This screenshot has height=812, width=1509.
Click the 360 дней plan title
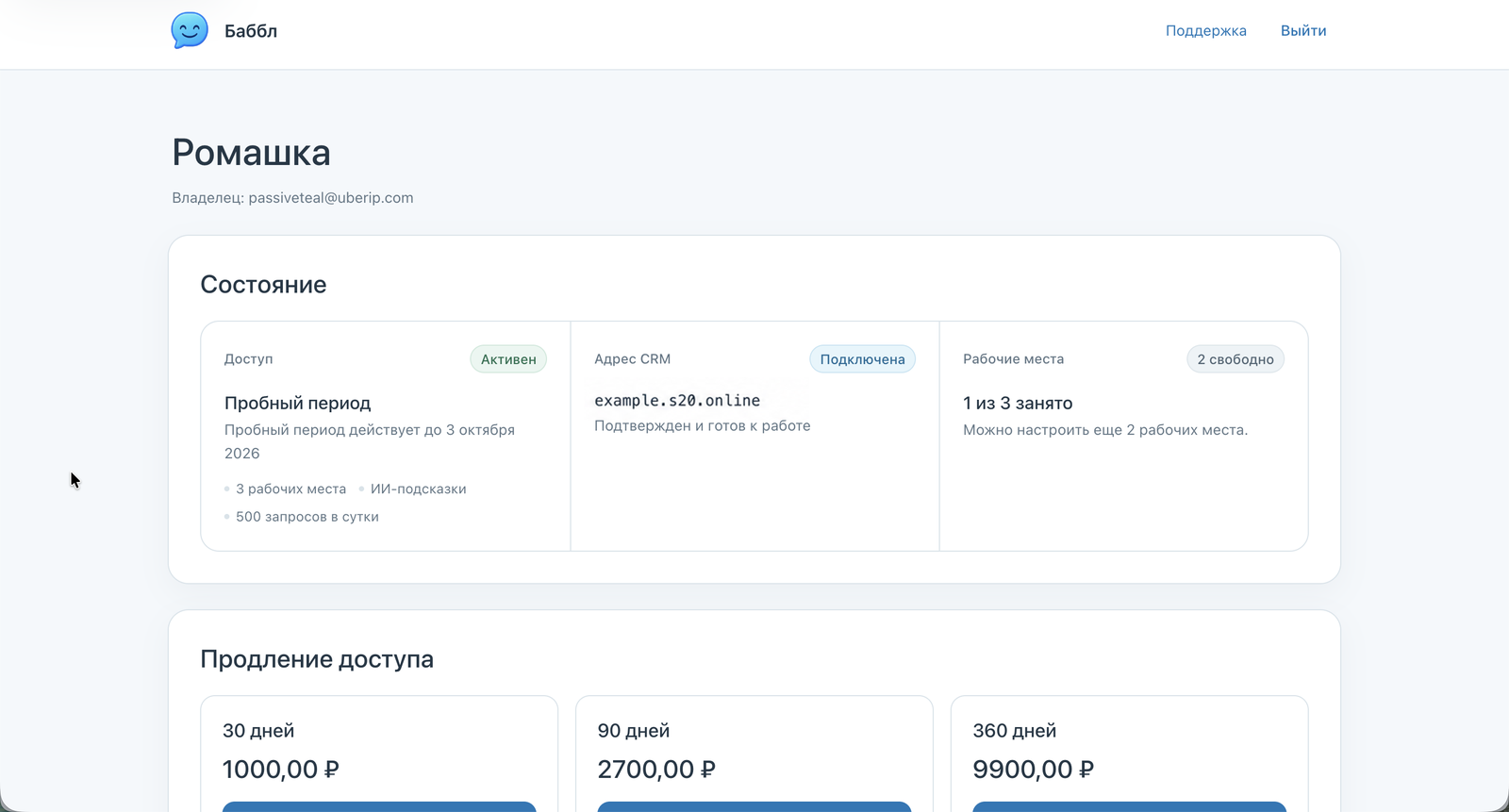[x=1015, y=731]
